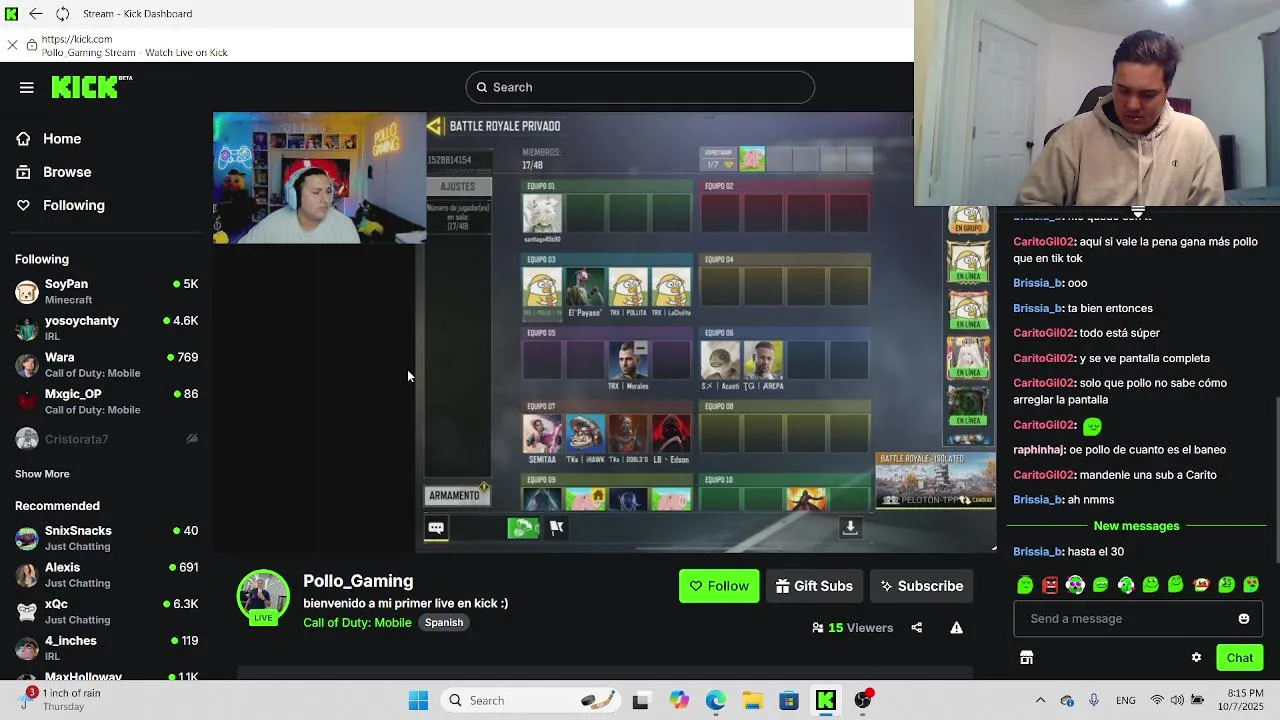The image size is (1280, 720).
Task: Open Wara's channel in Following
Action: coord(107,365)
